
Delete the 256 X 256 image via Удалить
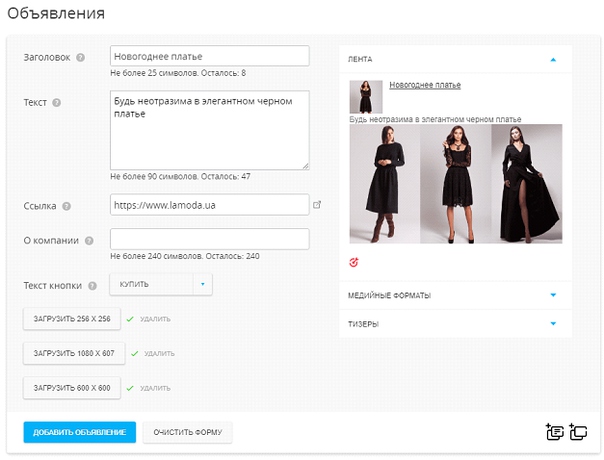pyautogui.click(x=155, y=319)
